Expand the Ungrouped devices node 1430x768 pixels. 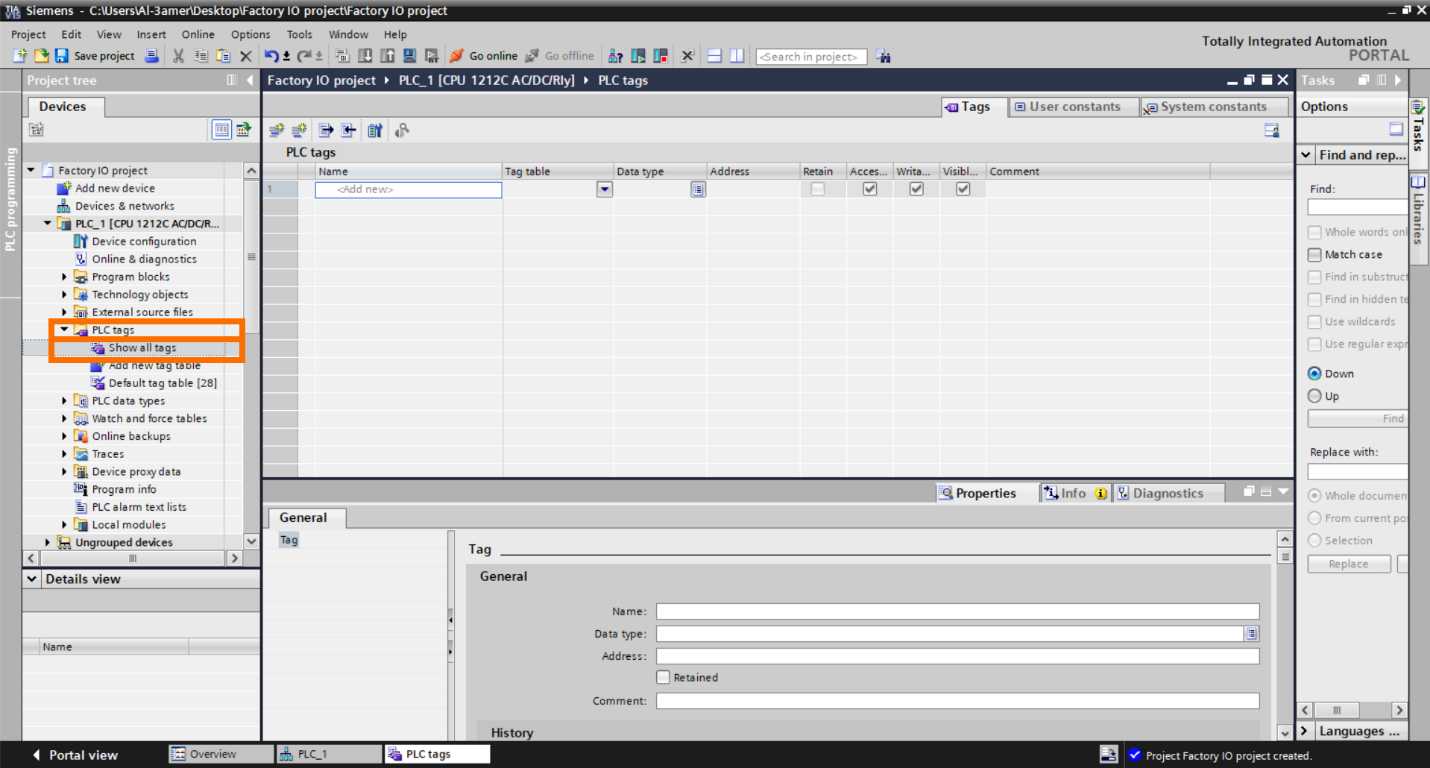[48, 542]
